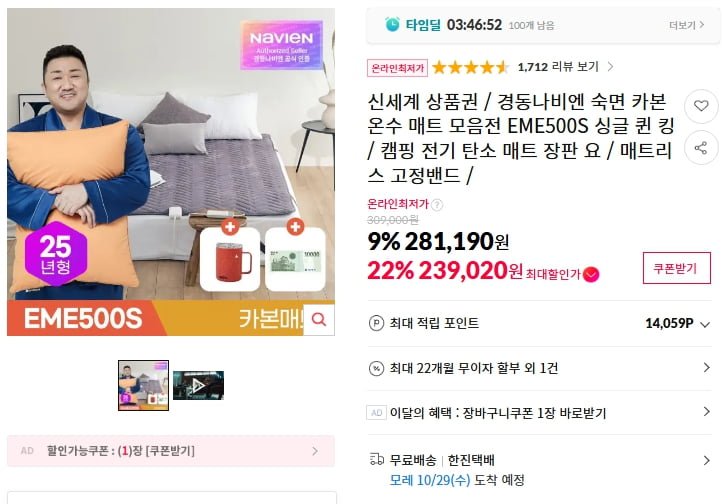Viewport: 722px width, 504px height.
Task: Open the 할인가능쿠폰 (1)장 coupon banner
Action: click(171, 451)
